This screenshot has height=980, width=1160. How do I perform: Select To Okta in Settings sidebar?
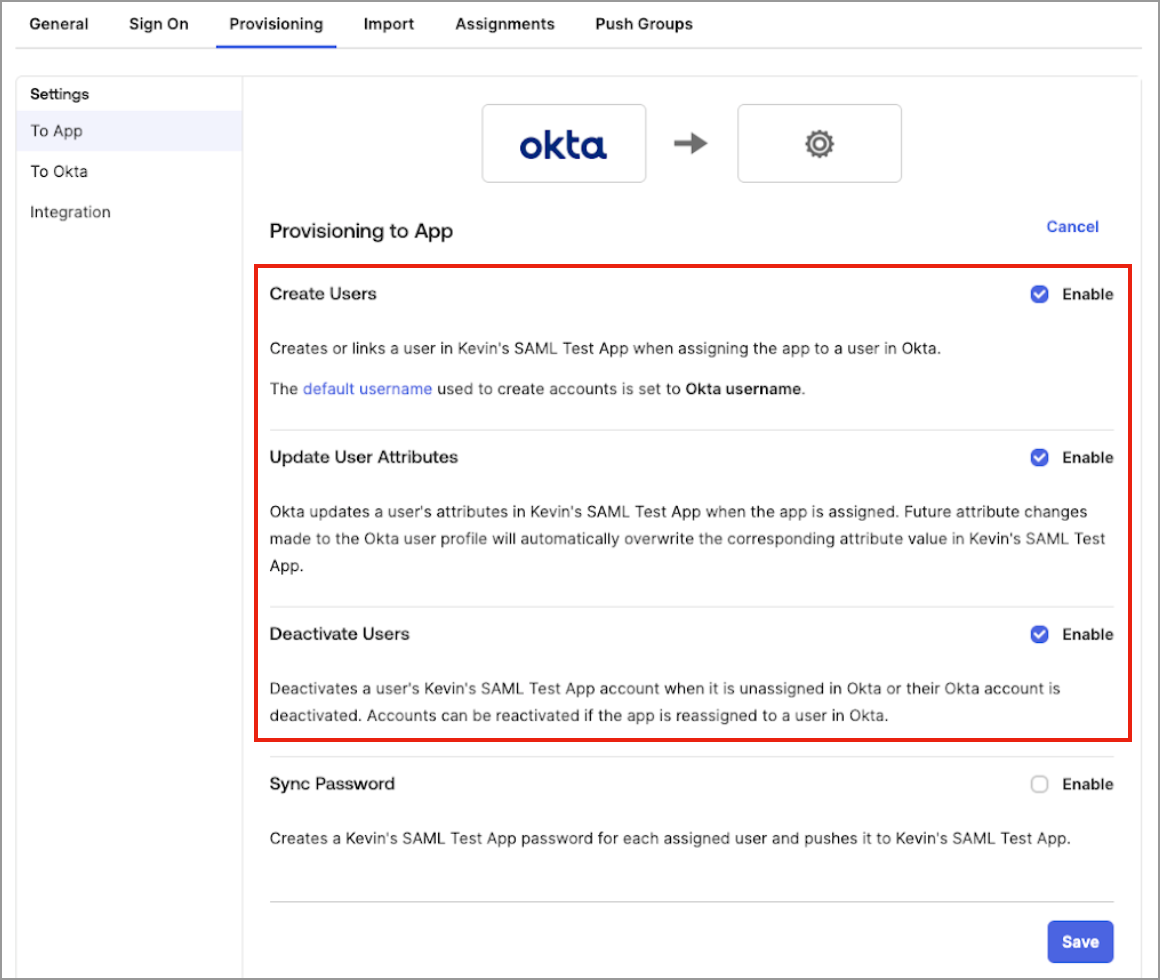point(129,172)
